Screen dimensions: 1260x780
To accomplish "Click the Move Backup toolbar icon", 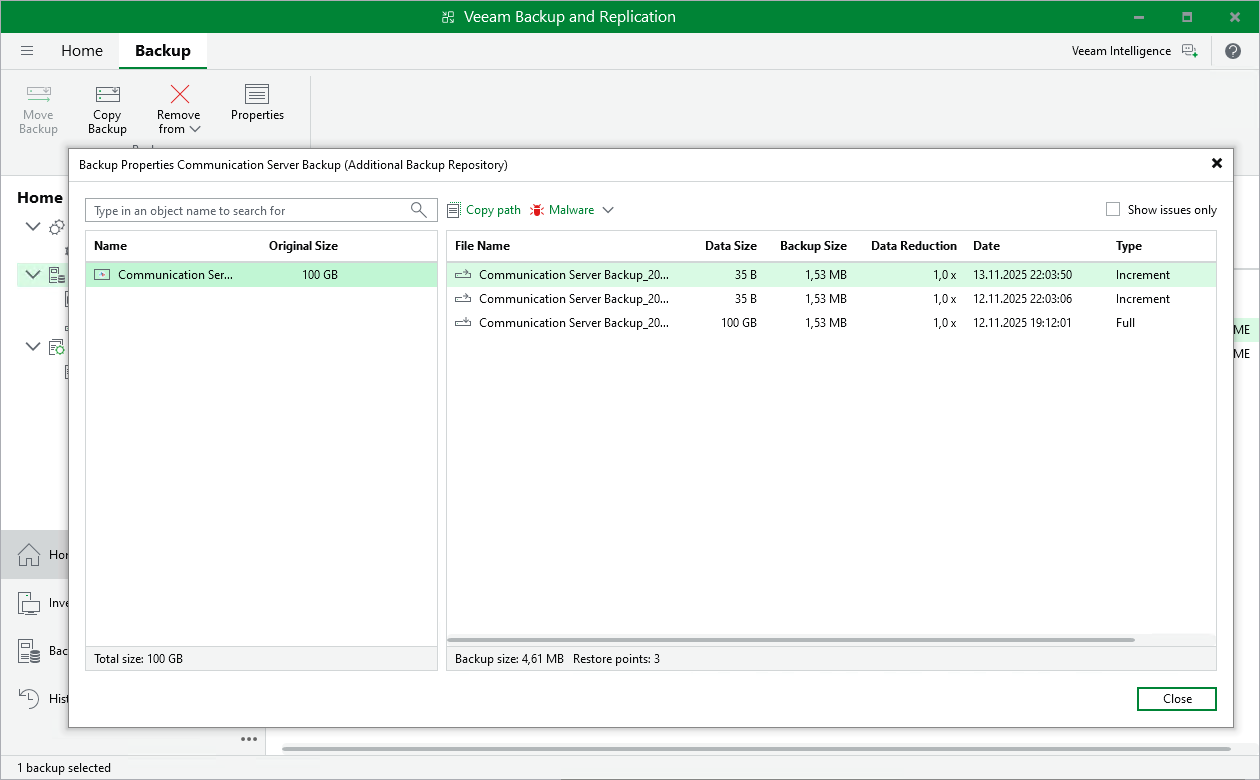I will coord(38,107).
